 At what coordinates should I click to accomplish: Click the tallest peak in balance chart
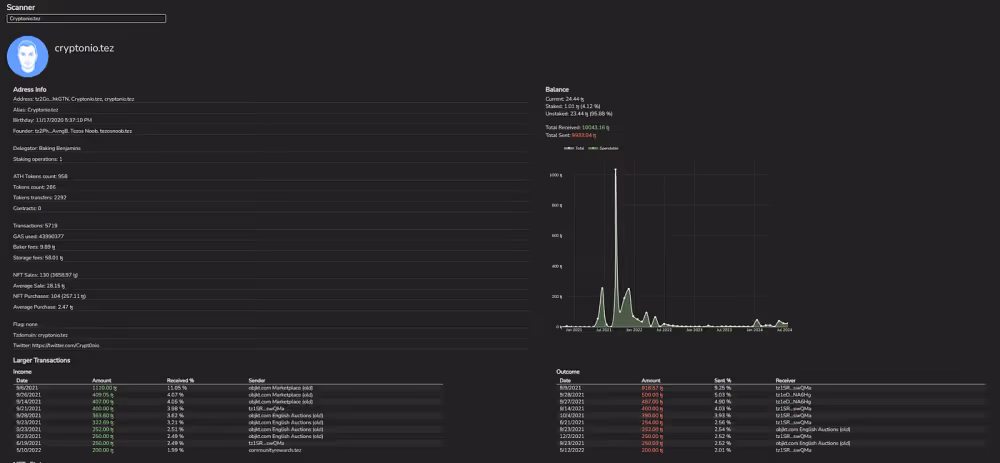[x=616, y=172]
